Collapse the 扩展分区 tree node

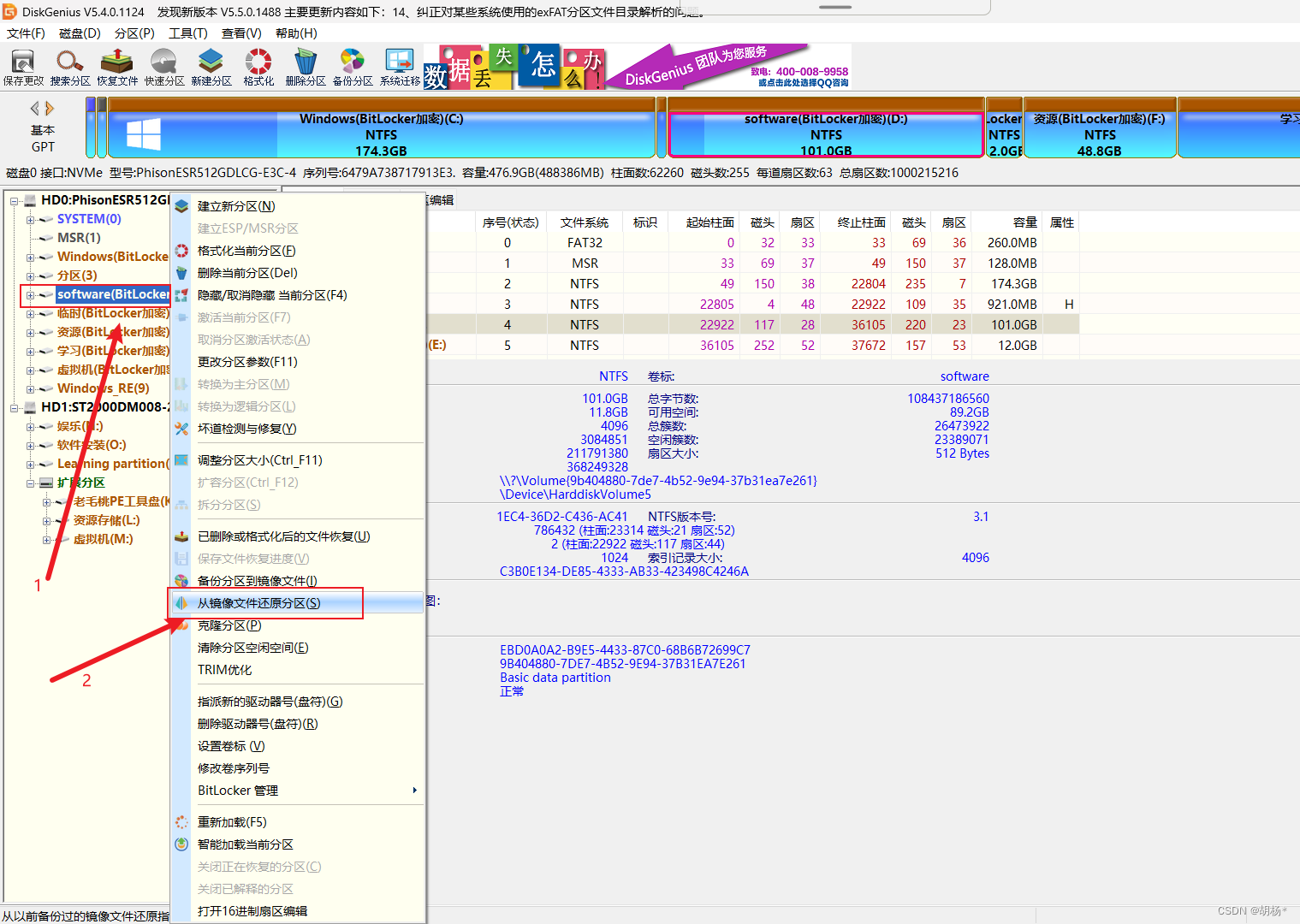[x=31, y=483]
